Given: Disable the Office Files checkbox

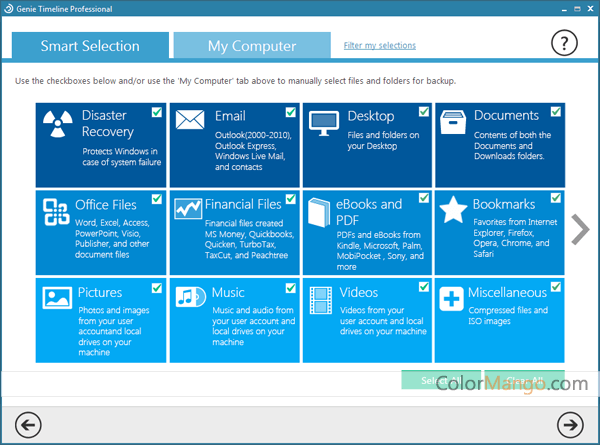Looking at the screenshot, I should pos(157,199).
